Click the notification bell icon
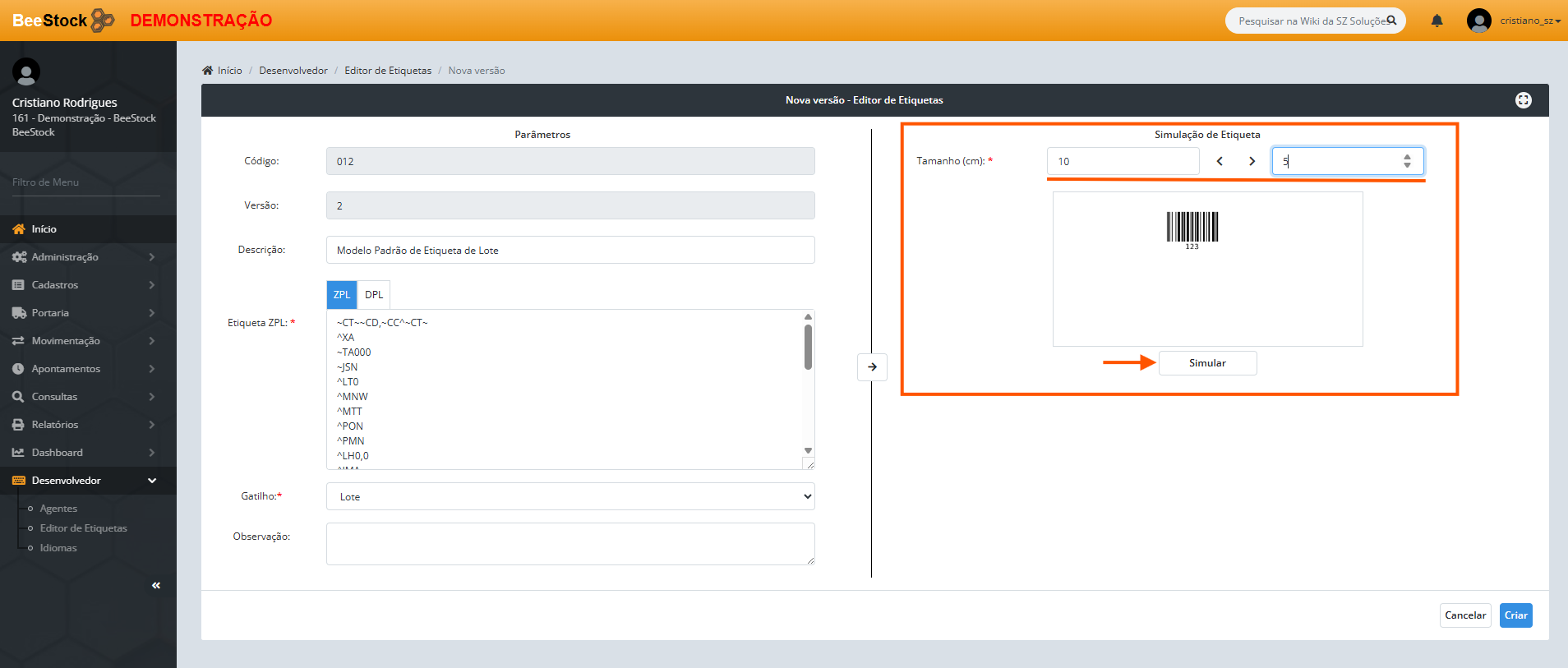 [x=1437, y=21]
